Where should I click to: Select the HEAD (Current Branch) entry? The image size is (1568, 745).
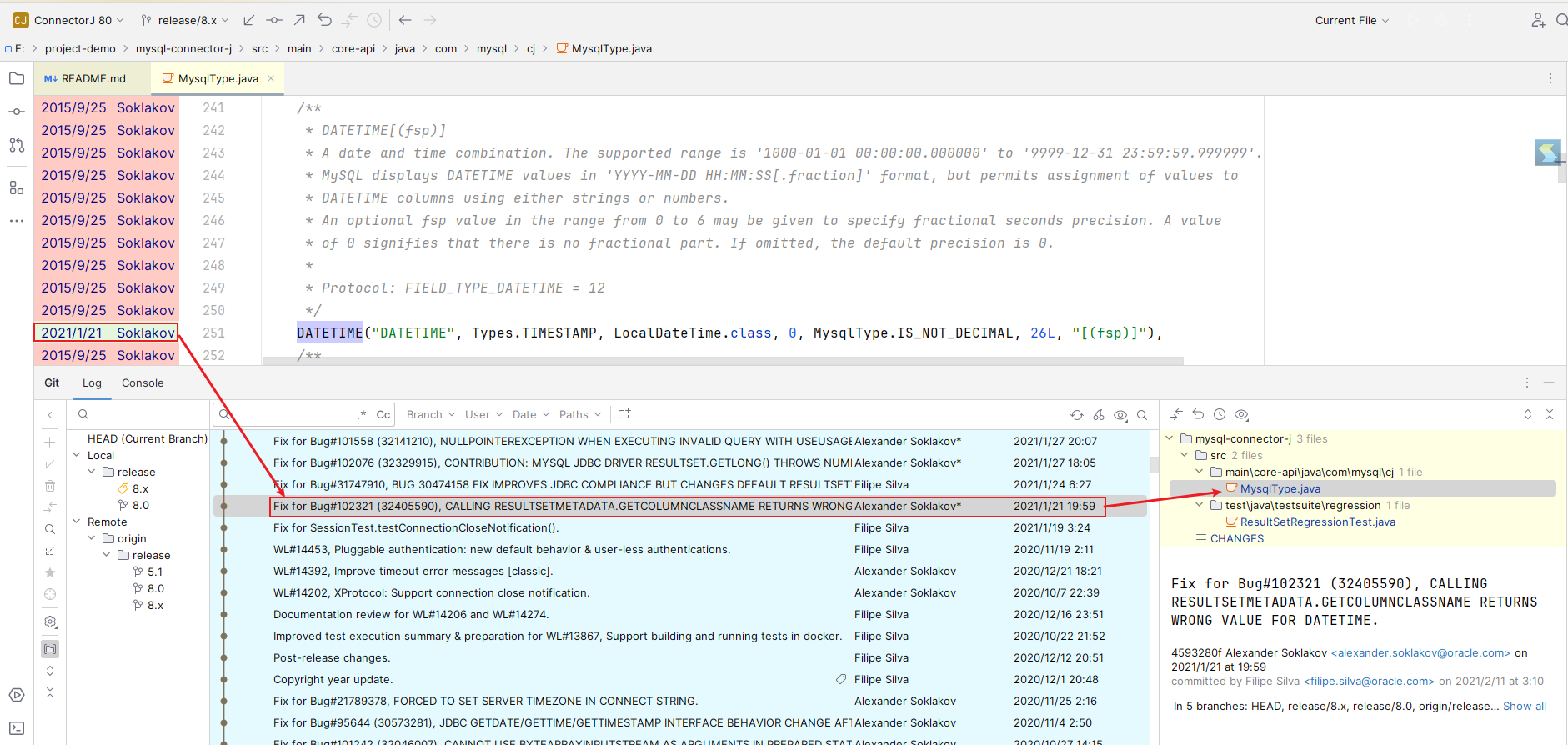148,438
